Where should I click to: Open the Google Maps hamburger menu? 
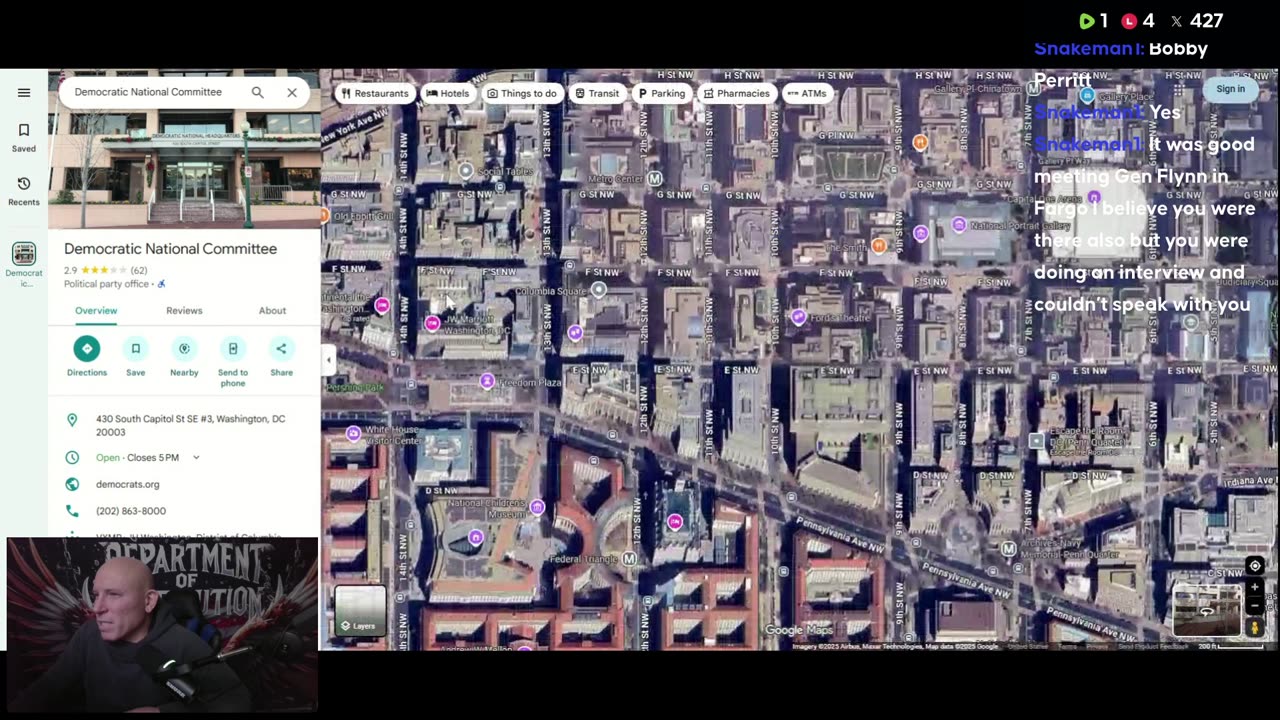pyautogui.click(x=24, y=93)
